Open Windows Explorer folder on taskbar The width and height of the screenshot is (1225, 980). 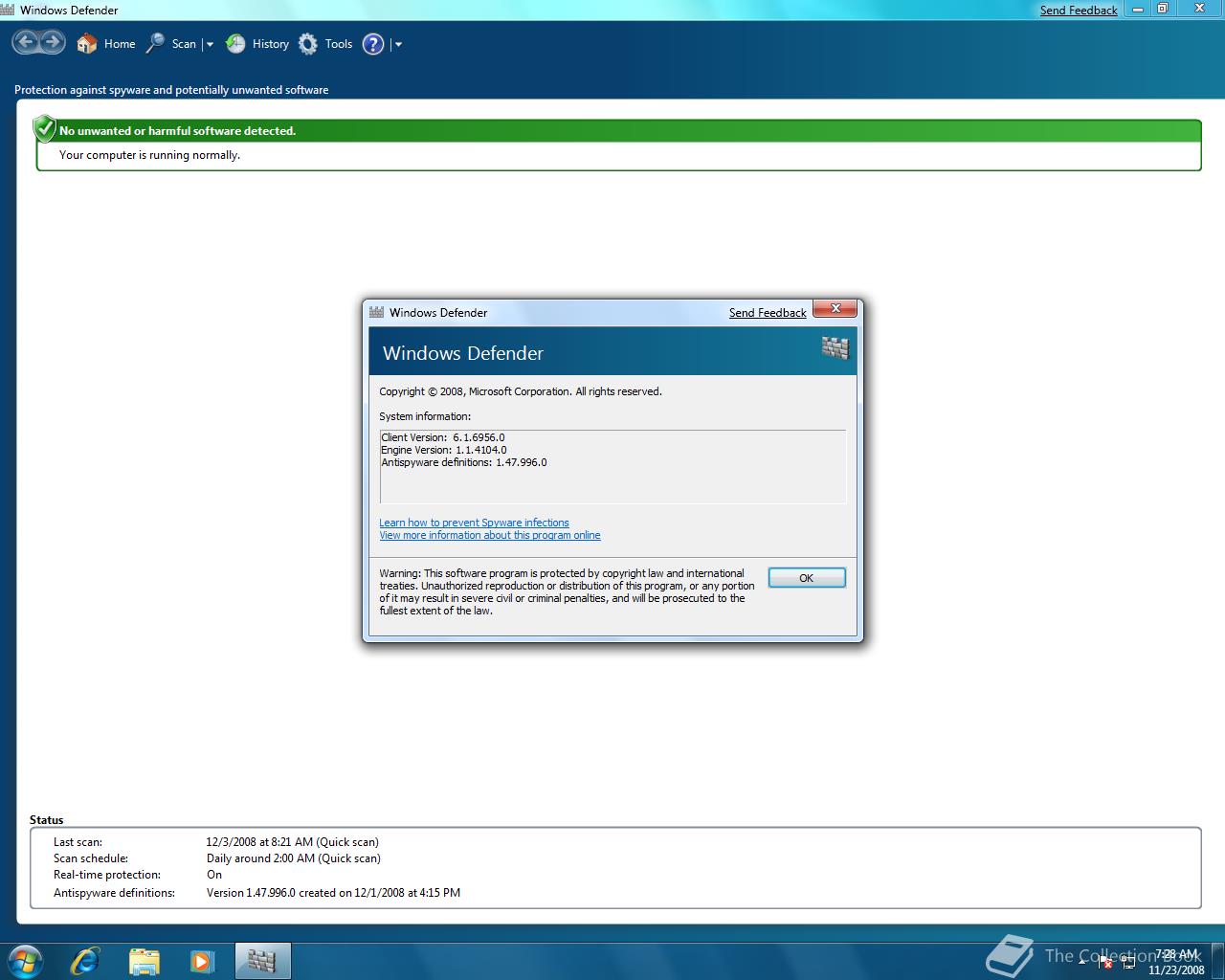pyautogui.click(x=144, y=961)
